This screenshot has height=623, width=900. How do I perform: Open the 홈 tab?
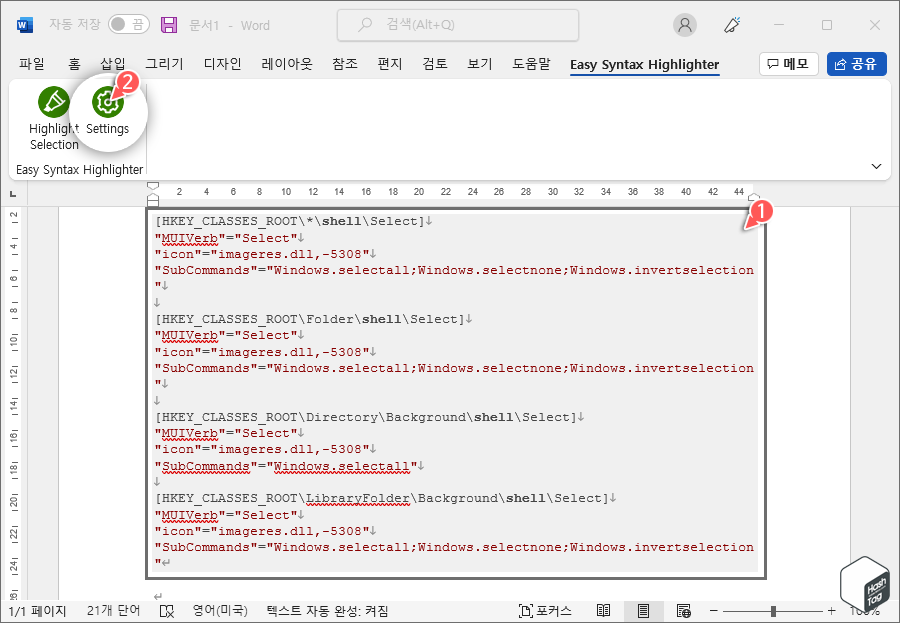click(x=75, y=64)
